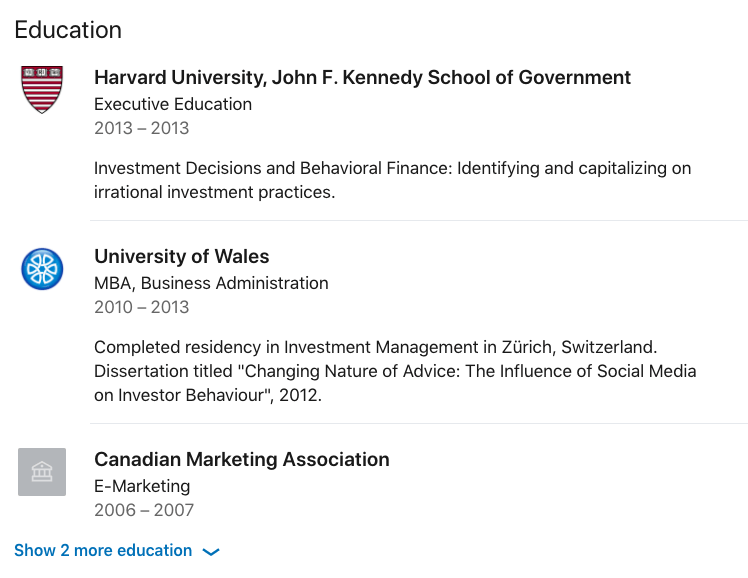Click the 2010 – 2013 date range

click(x=142, y=307)
